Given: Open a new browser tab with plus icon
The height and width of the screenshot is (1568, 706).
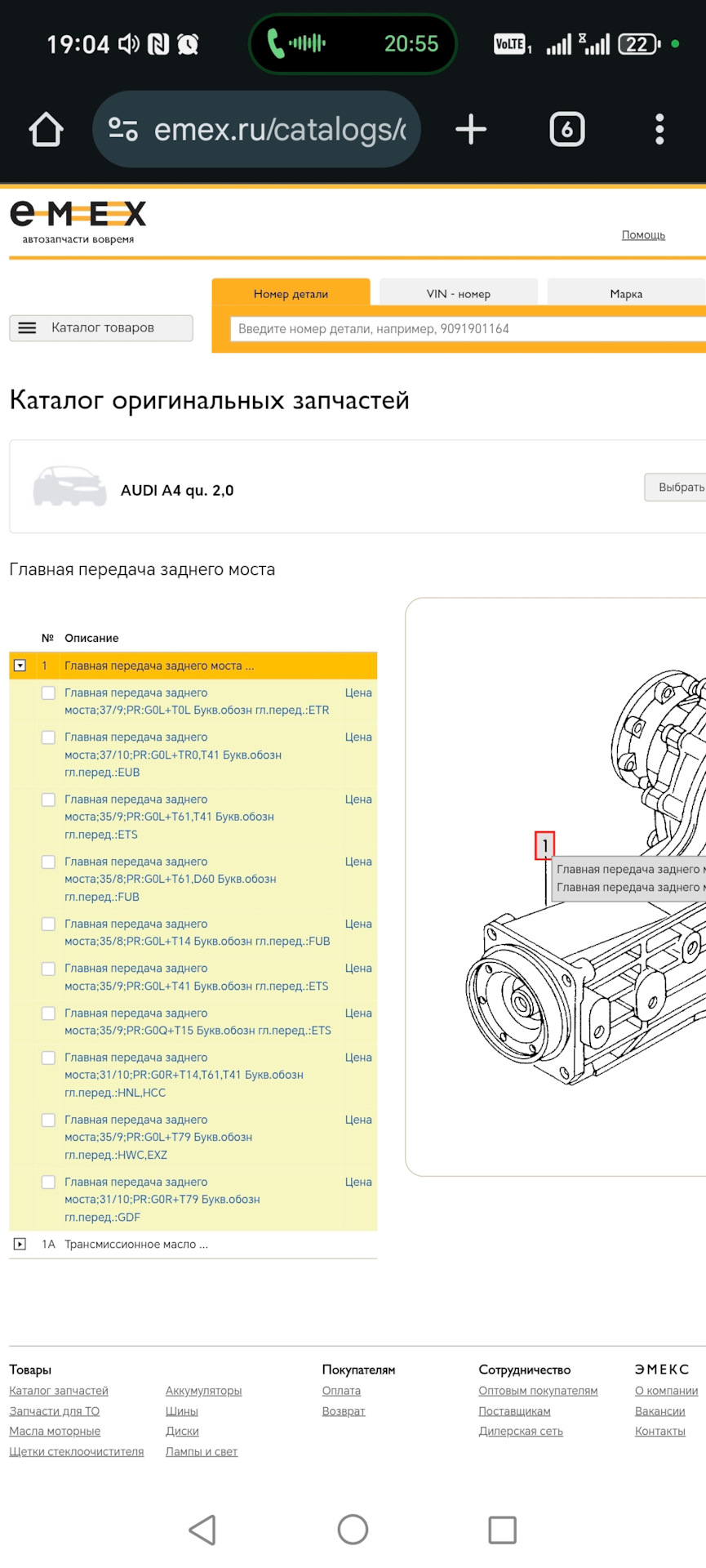Looking at the screenshot, I should [x=471, y=130].
